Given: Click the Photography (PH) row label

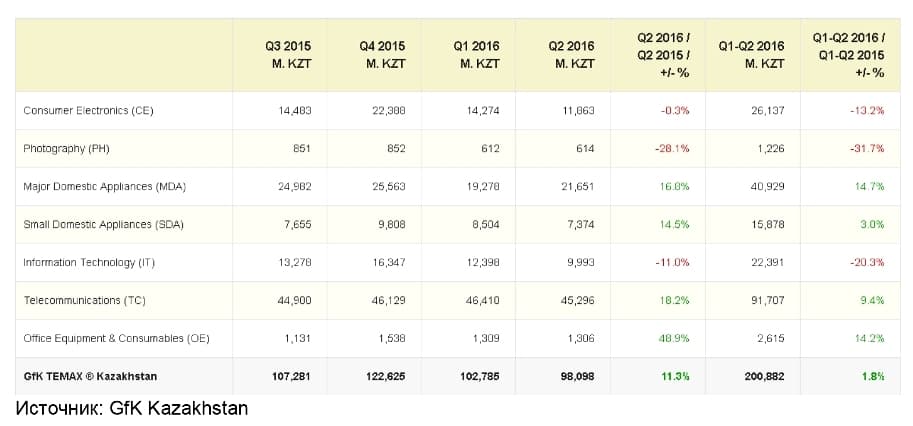Looking at the screenshot, I should (x=66, y=148).
